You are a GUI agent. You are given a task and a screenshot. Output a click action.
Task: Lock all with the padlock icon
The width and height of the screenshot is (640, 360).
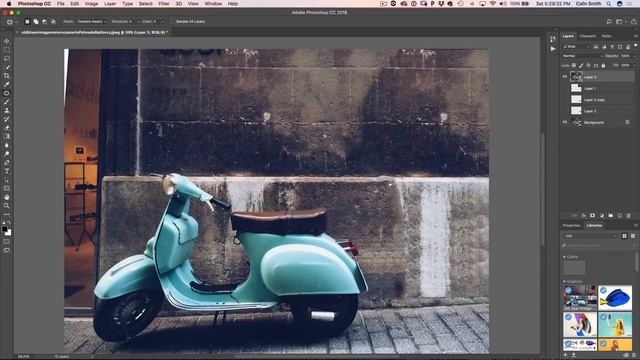(x=603, y=65)
